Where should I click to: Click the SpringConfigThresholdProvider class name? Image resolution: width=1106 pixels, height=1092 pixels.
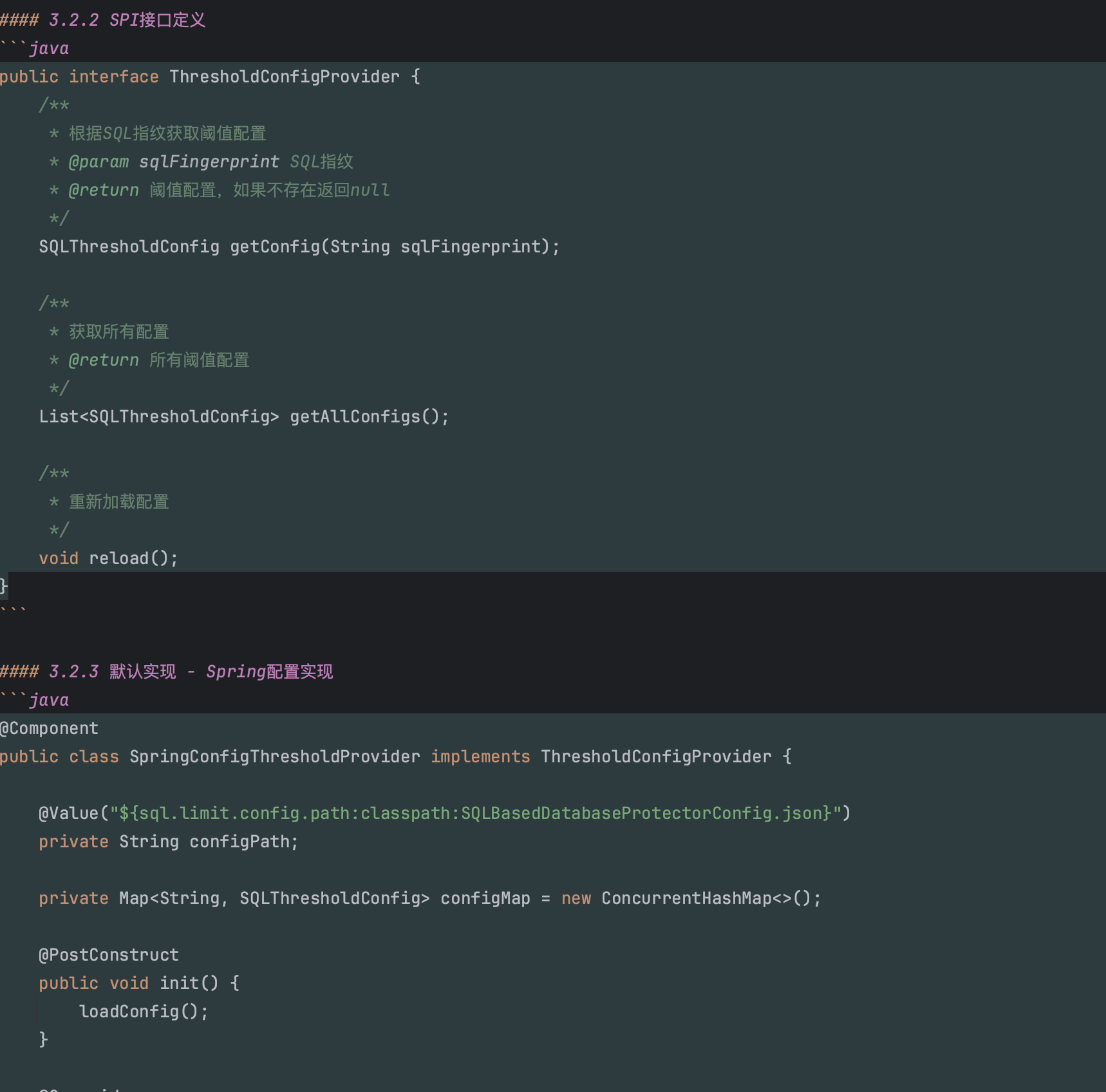(274, 757)
